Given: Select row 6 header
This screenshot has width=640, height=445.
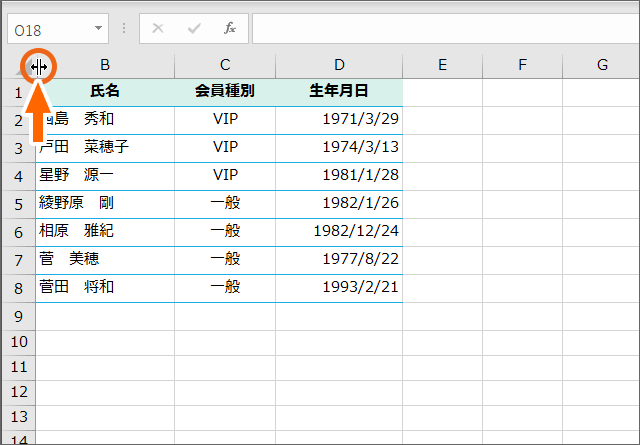Looking at the screenshot, I should pyautogui.click(x=18, y=233).
